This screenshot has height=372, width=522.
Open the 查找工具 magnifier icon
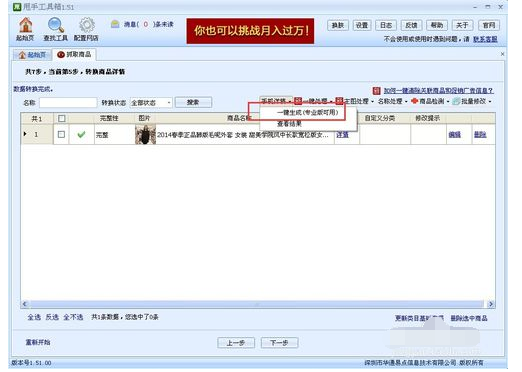pos(55,25)
